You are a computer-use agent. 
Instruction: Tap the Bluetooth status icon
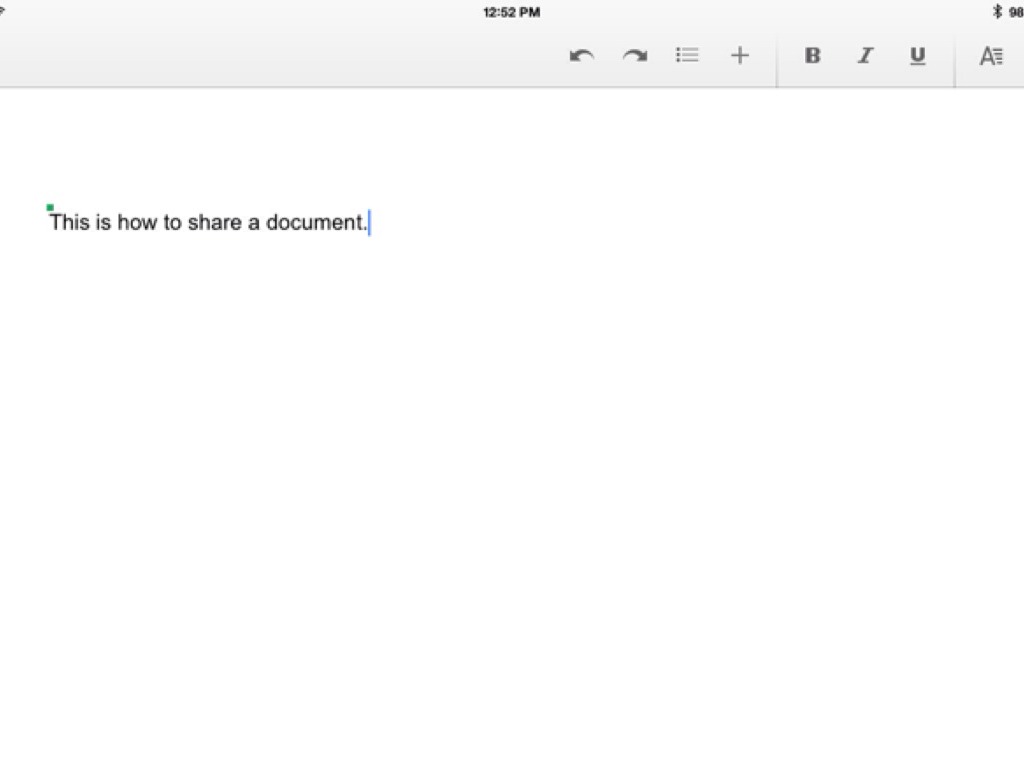point(997,12)
